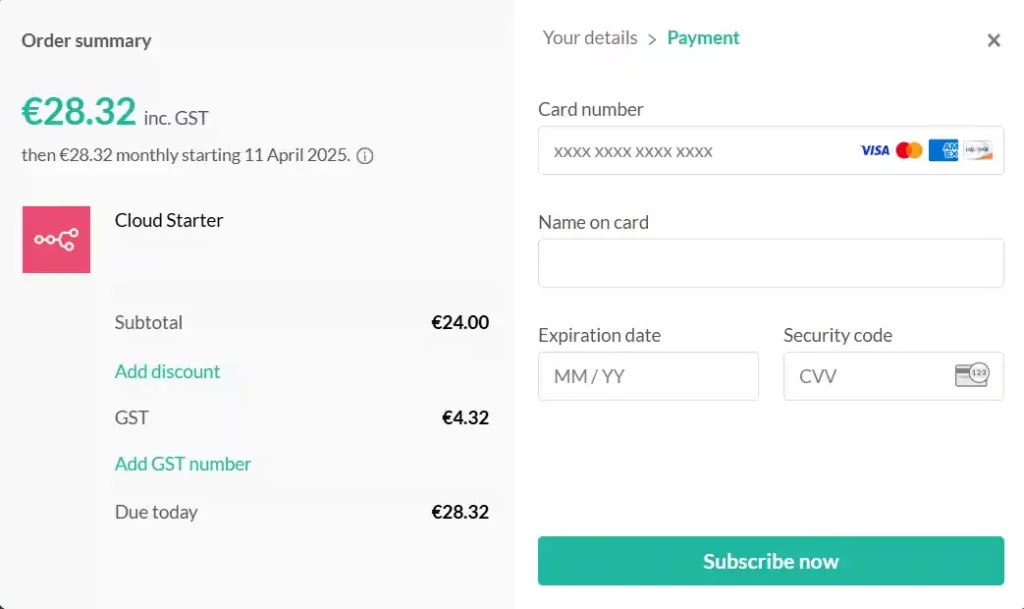This screenshot has width=1024, height=609.
Task: Go back to the Your details step
Action: coord(589,38)
